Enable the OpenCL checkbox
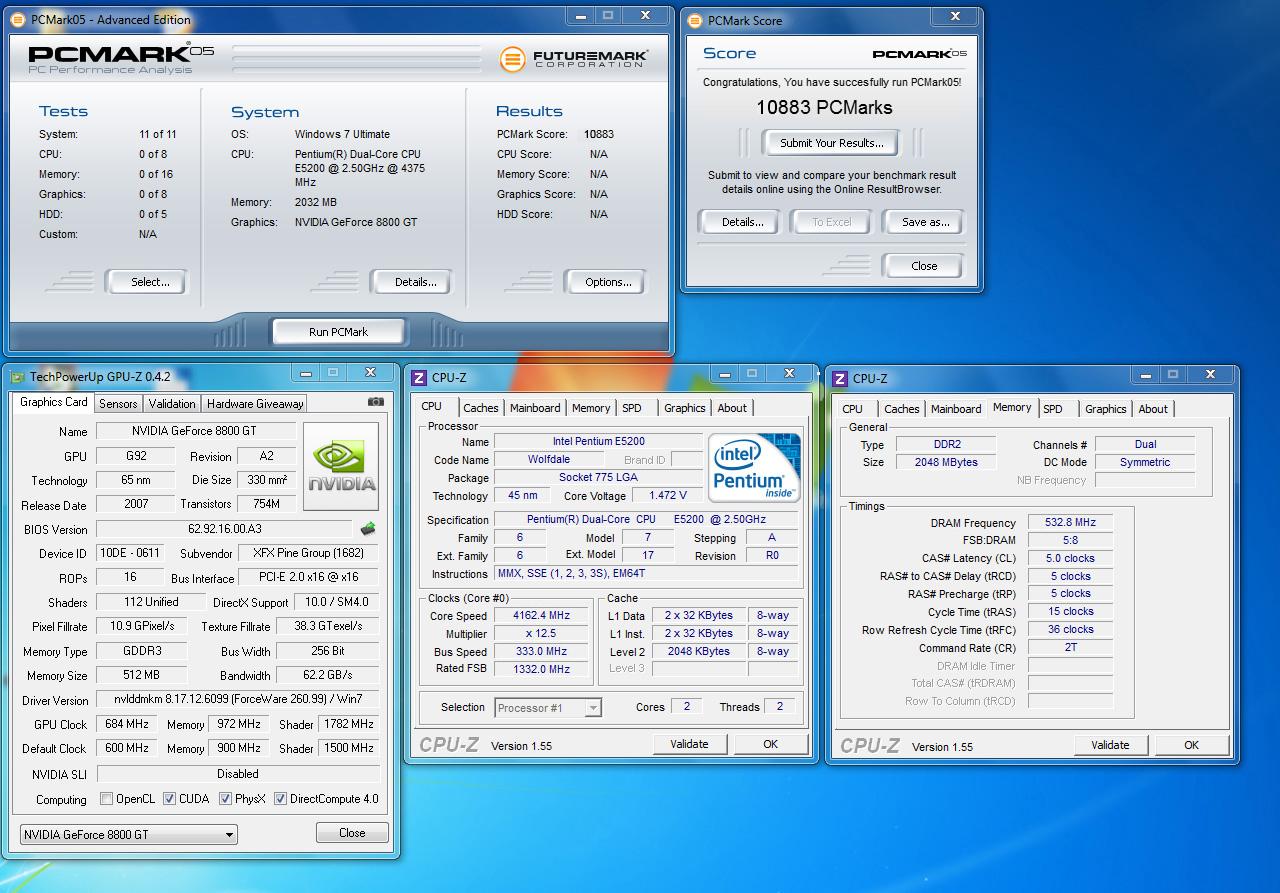The height and width of the screenshot is (893, 1280). point(106,799)
